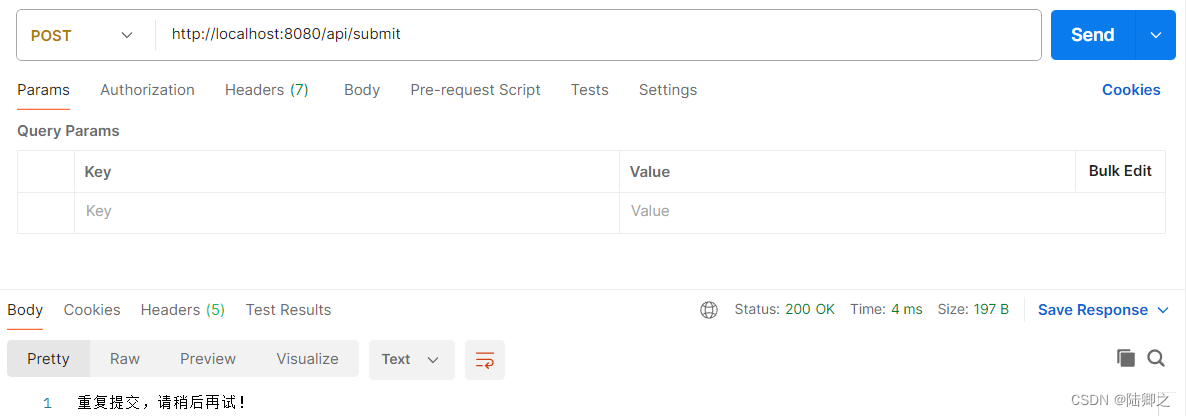The image size is (1186, 416).
Task: Open the Headers (7) request tab
Action: (x=266, y=90)
